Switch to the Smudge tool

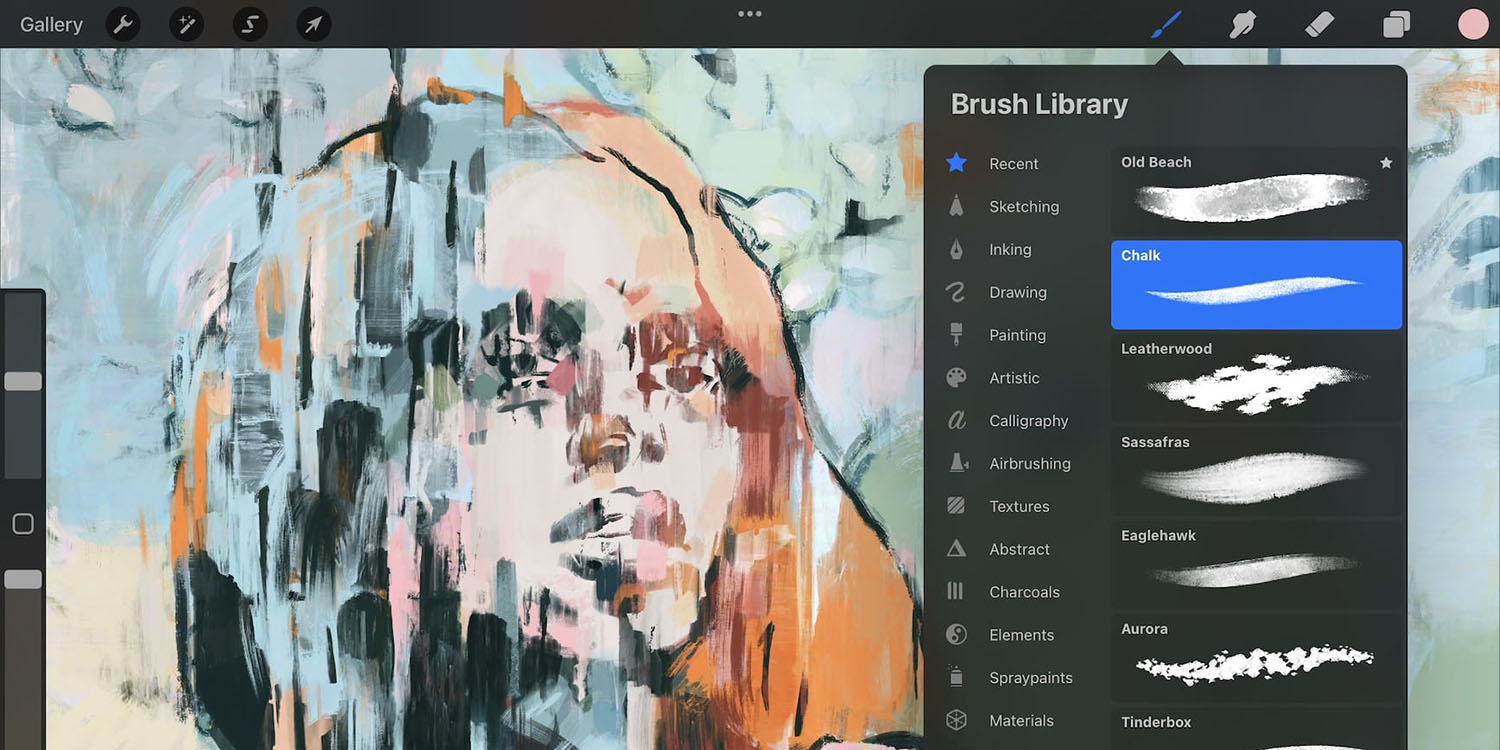(x=1242, y=23)
